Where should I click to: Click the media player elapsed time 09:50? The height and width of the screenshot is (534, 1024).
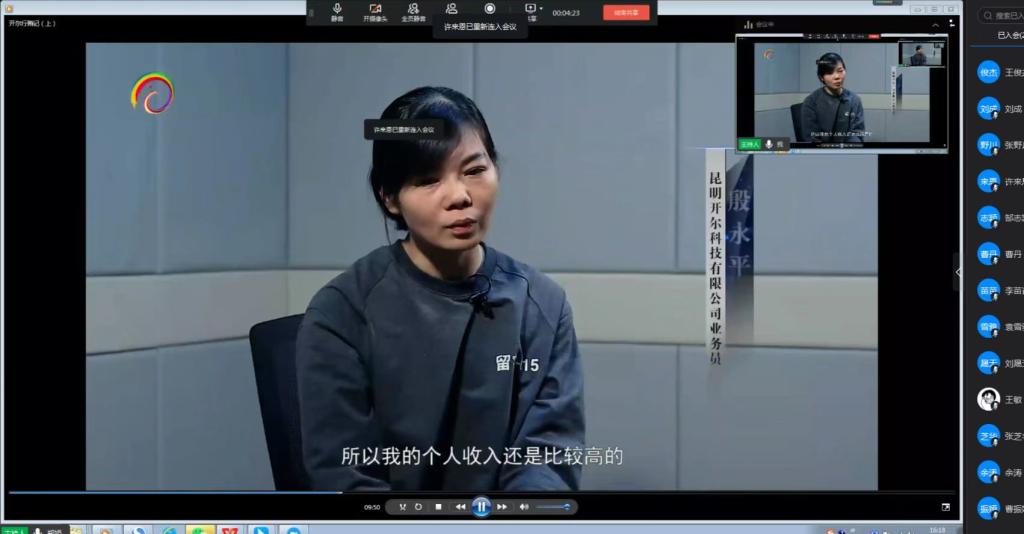point(372,507)
